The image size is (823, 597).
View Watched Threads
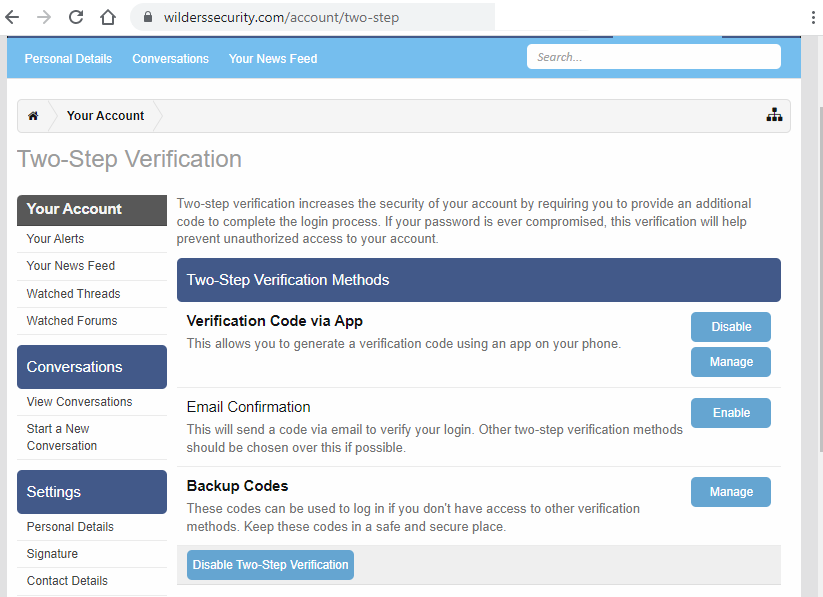(73, 293)
